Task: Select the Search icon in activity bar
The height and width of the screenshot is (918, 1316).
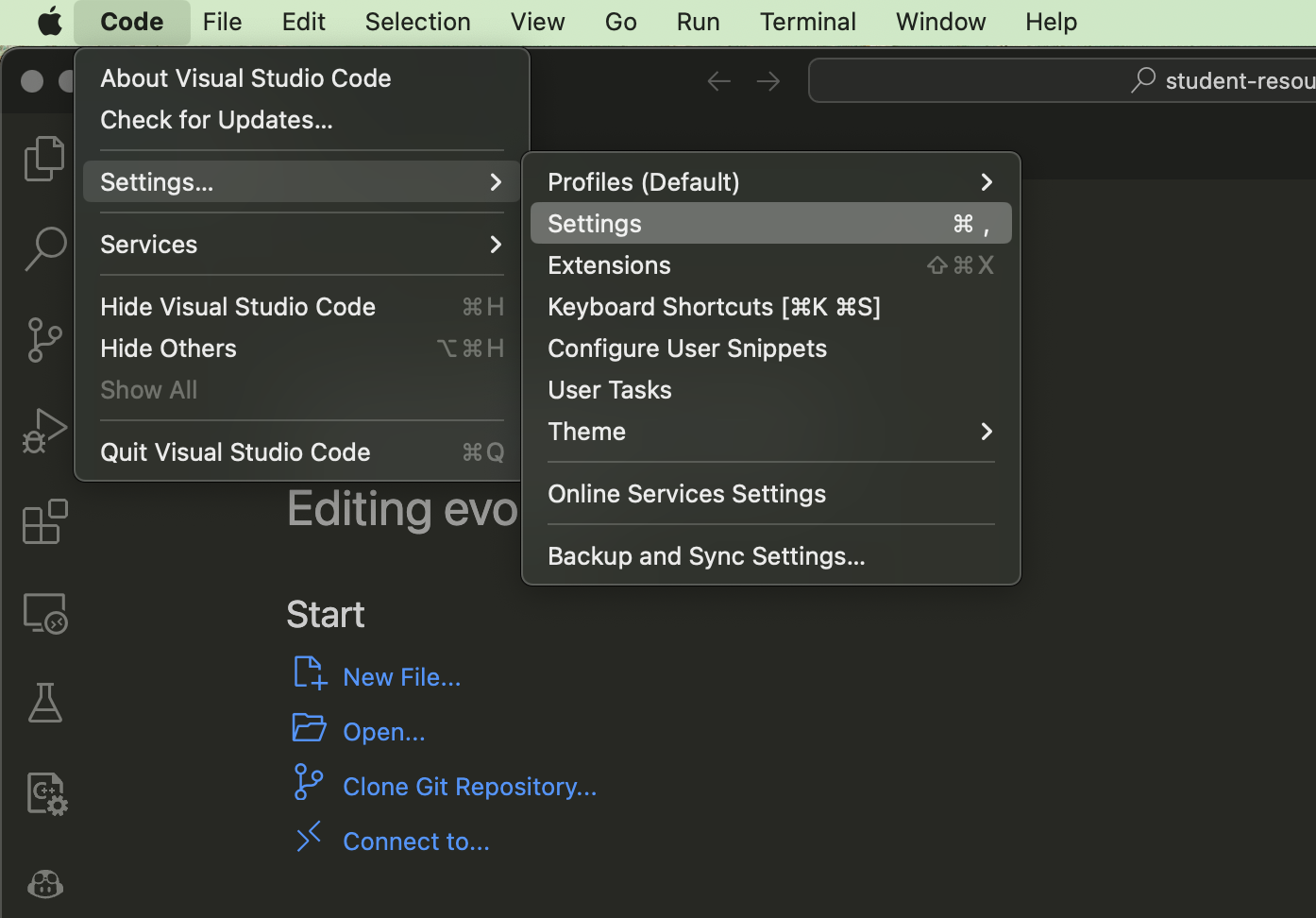Action: coord(44,248)
